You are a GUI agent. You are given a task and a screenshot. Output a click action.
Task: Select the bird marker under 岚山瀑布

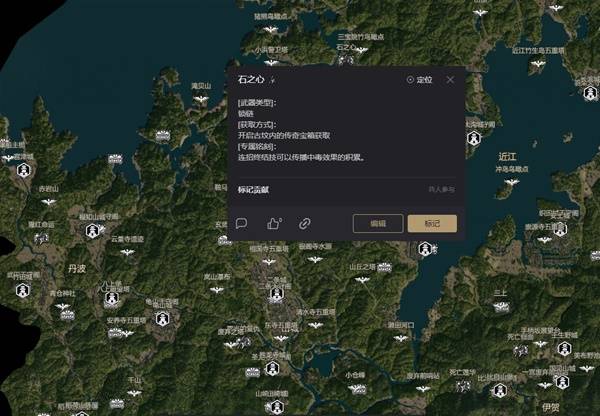click(x=217, y=290)
